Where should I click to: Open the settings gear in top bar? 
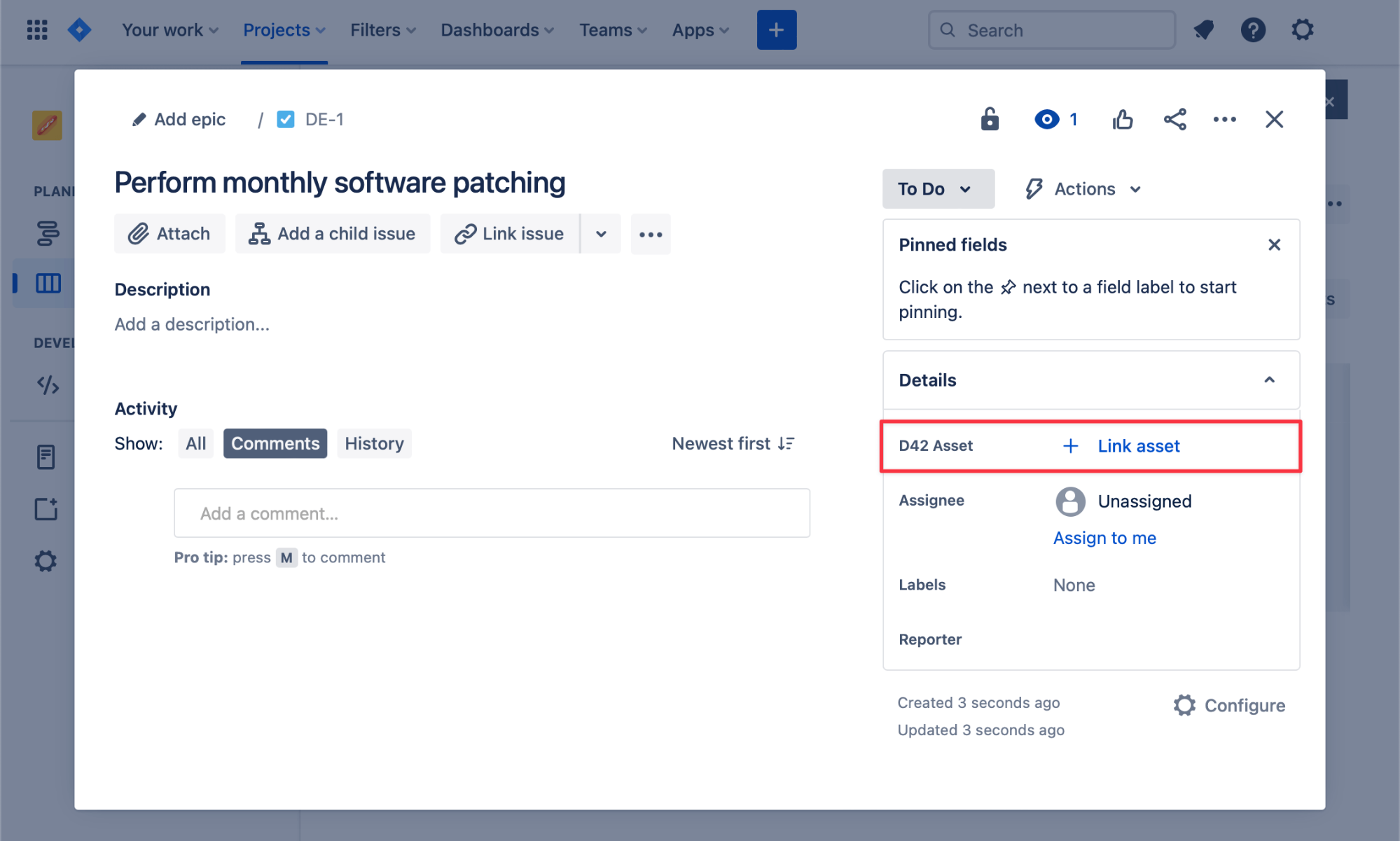[x=1302, y=30]
